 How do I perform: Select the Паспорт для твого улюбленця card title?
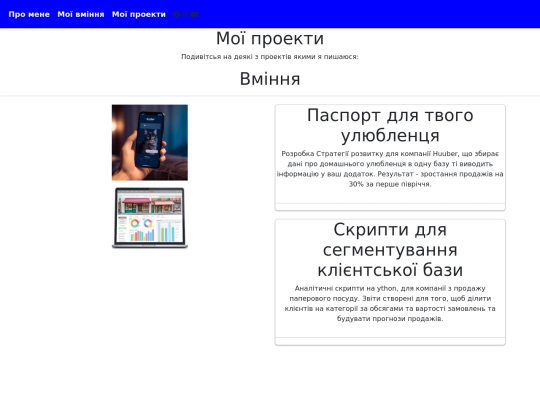pos(390,125)
